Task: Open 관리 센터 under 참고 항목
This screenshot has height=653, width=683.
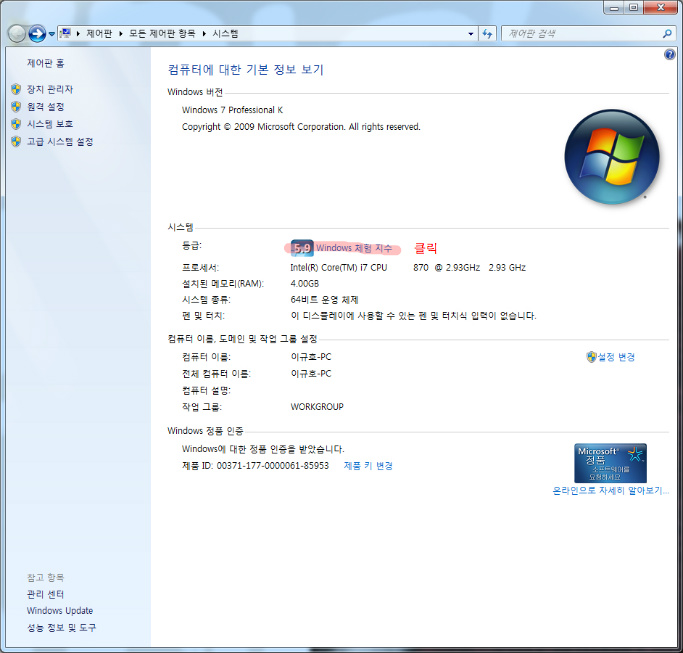Action: pyautogui.click(x=45, y=594)
